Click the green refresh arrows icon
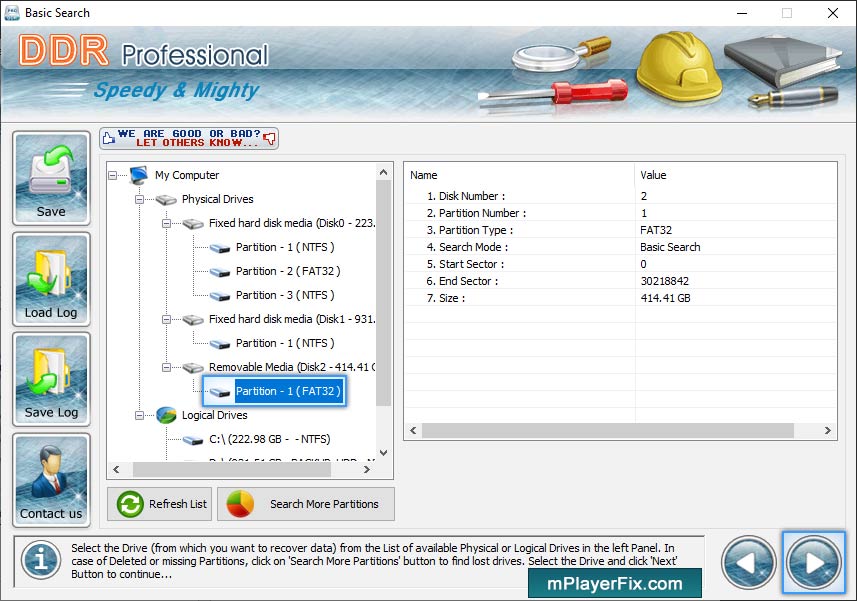857x601 pixels. 130,504
